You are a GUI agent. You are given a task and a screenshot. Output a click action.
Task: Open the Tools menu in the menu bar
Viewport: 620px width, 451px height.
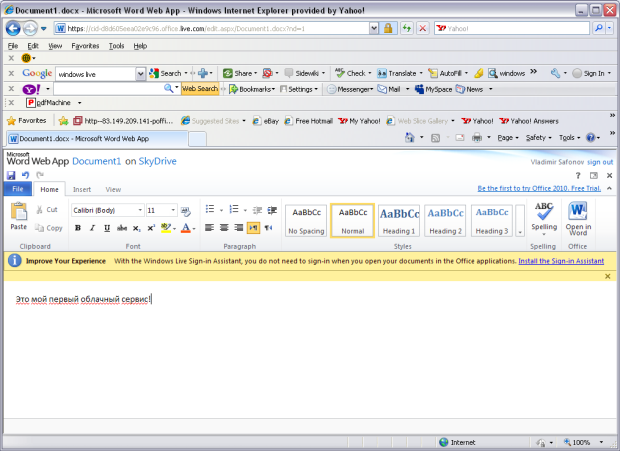pyautogui.click(x=116, y=46)
